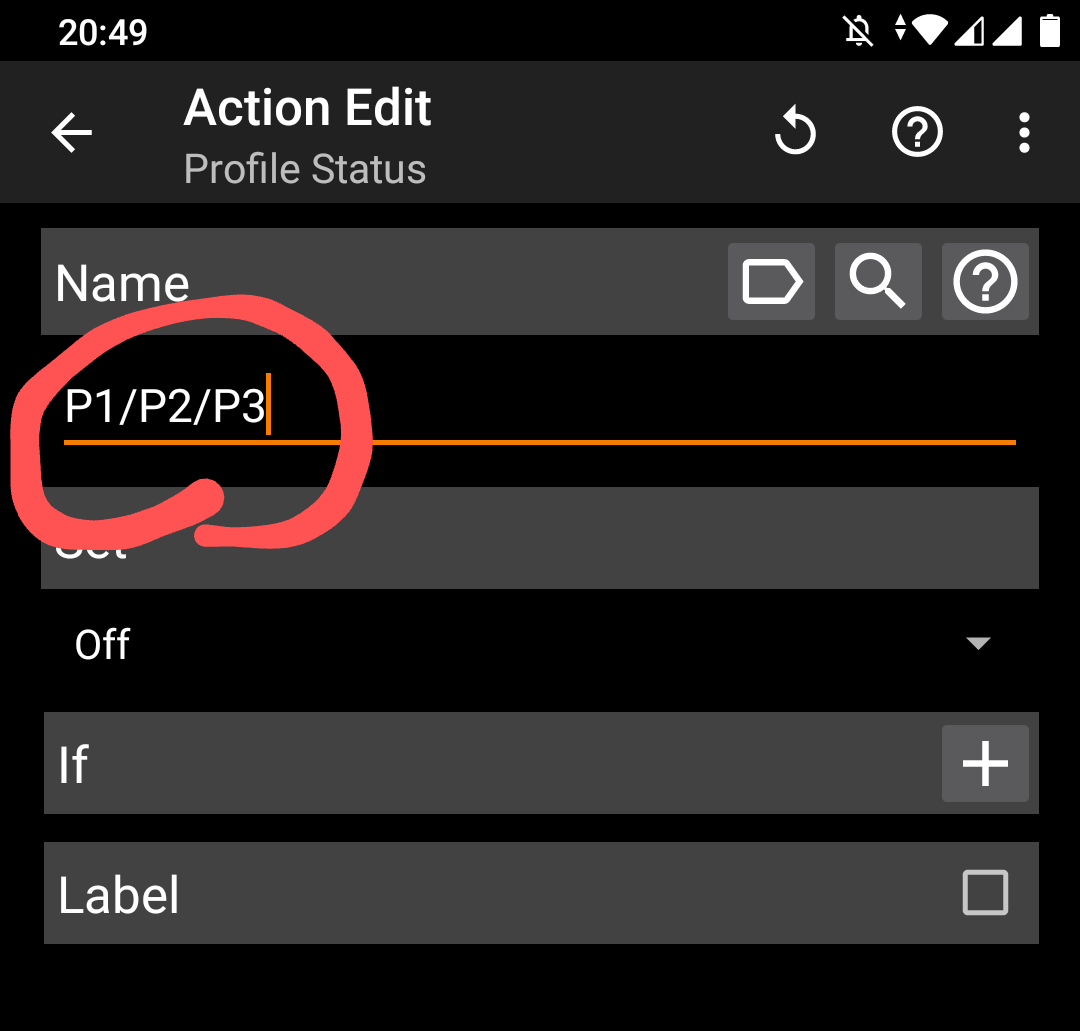Open the Name field help icon
This screenshot has height=1031, width=1080.
985,282
